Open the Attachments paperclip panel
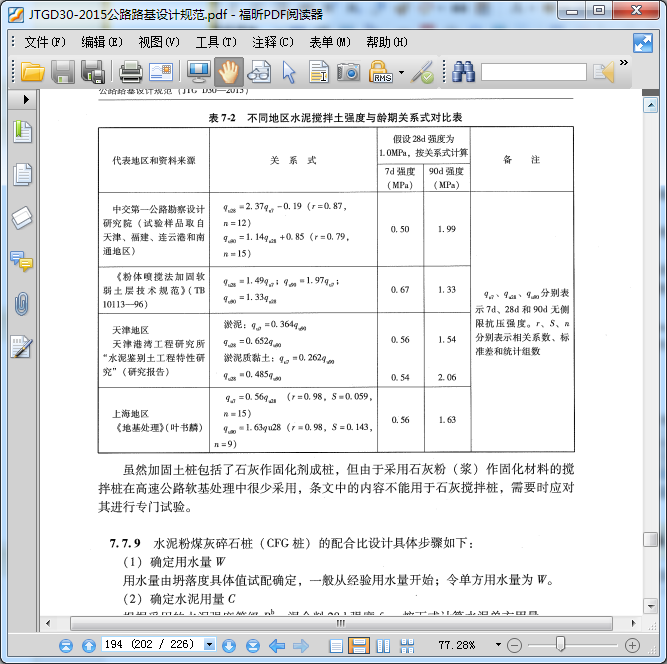Viewport: 667px width, 664px height. click(x=22, y=304)
